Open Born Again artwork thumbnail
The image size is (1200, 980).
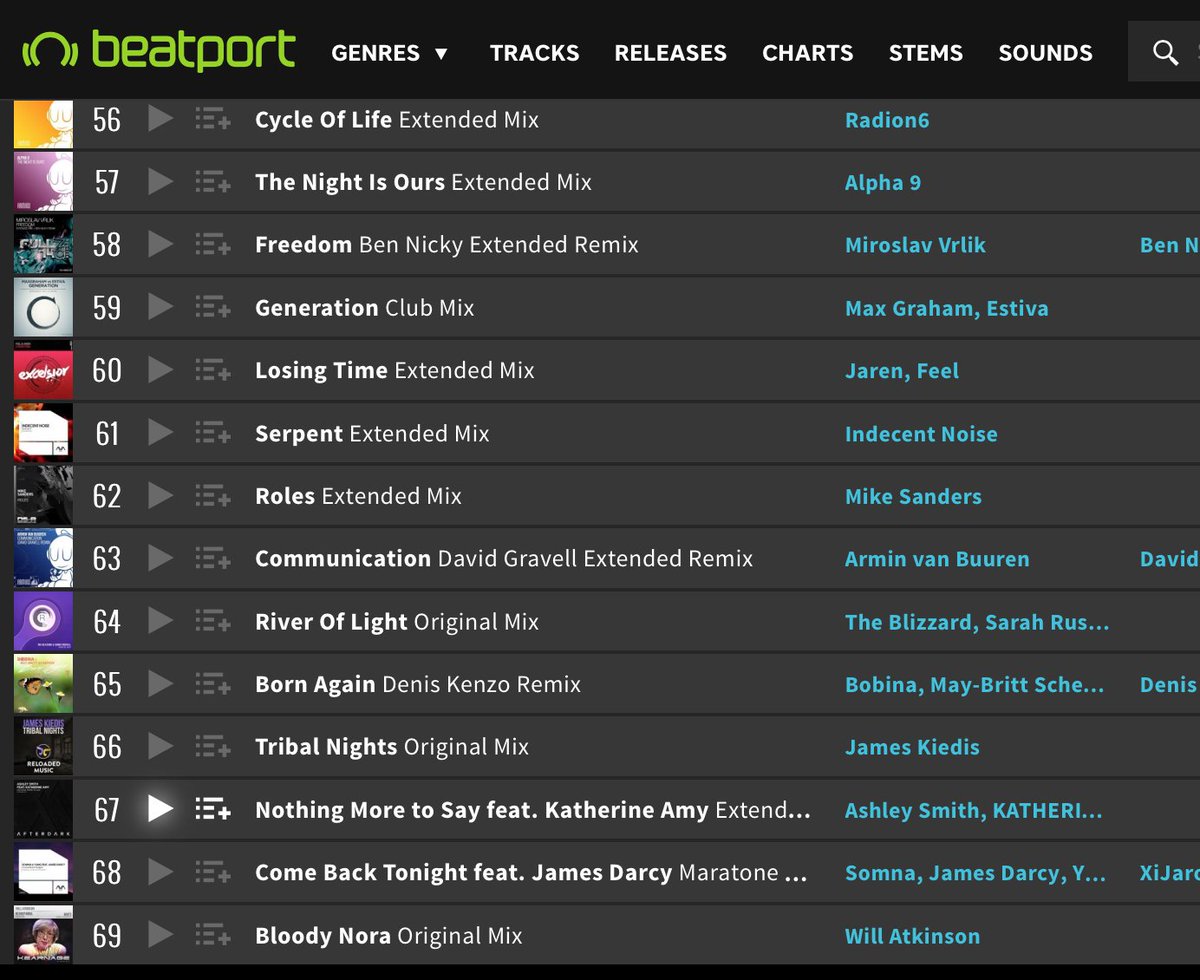[x=43, y=684]
